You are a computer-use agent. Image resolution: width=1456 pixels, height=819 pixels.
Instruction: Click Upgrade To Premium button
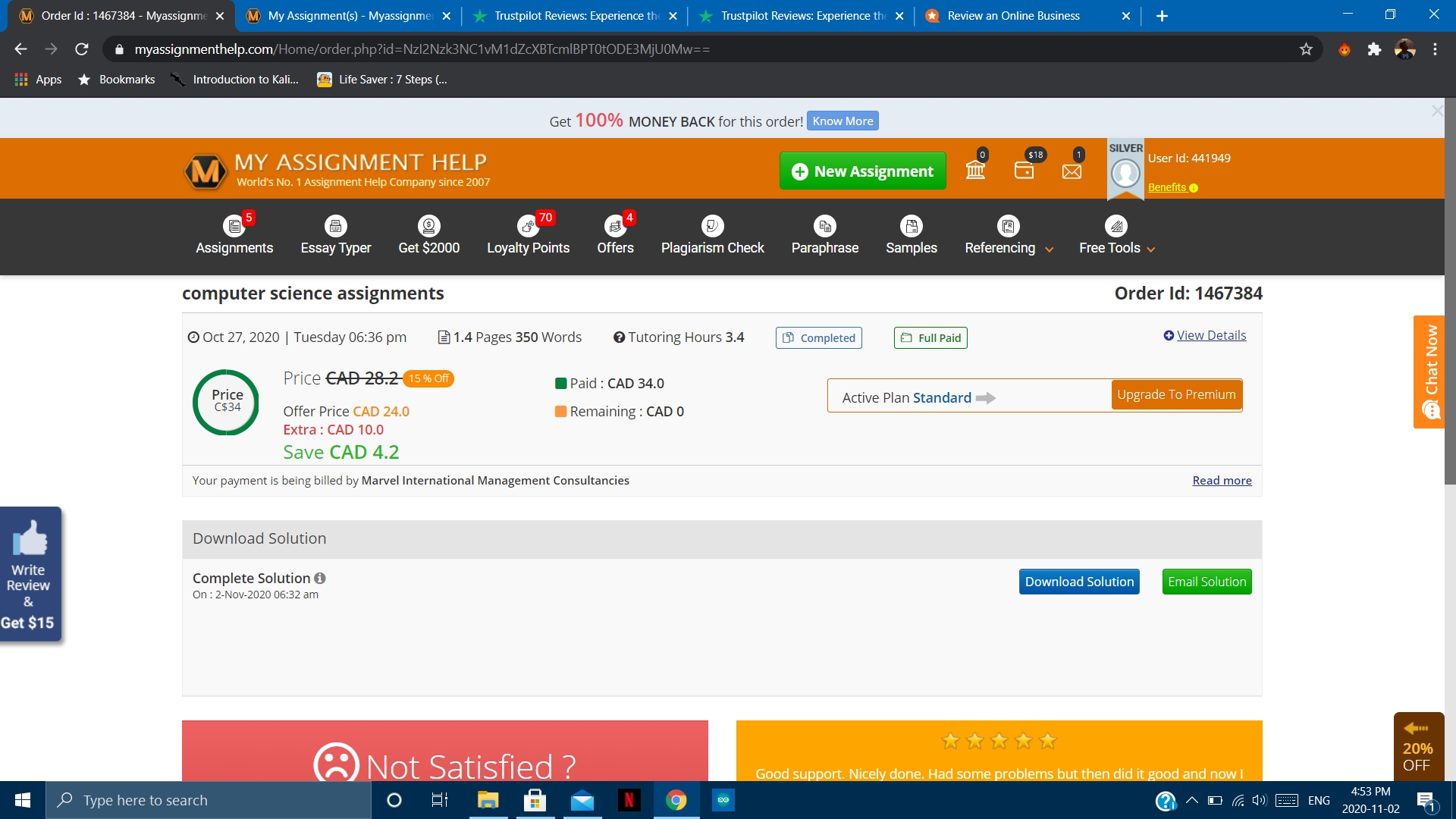pos(1176,394)
